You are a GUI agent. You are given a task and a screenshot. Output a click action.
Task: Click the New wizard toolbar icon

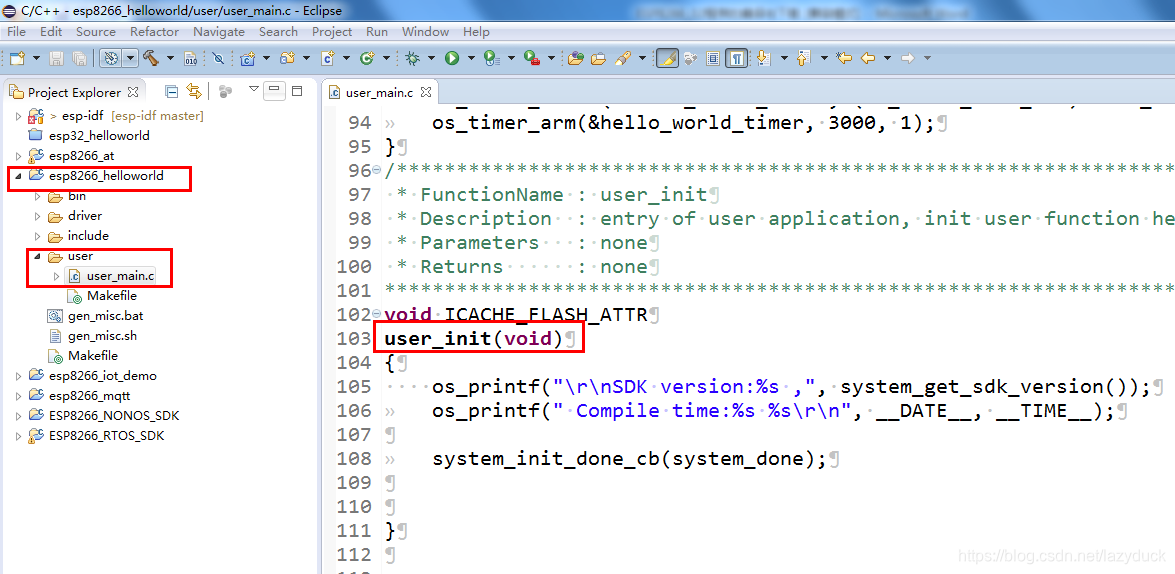(x=16, y=58)
